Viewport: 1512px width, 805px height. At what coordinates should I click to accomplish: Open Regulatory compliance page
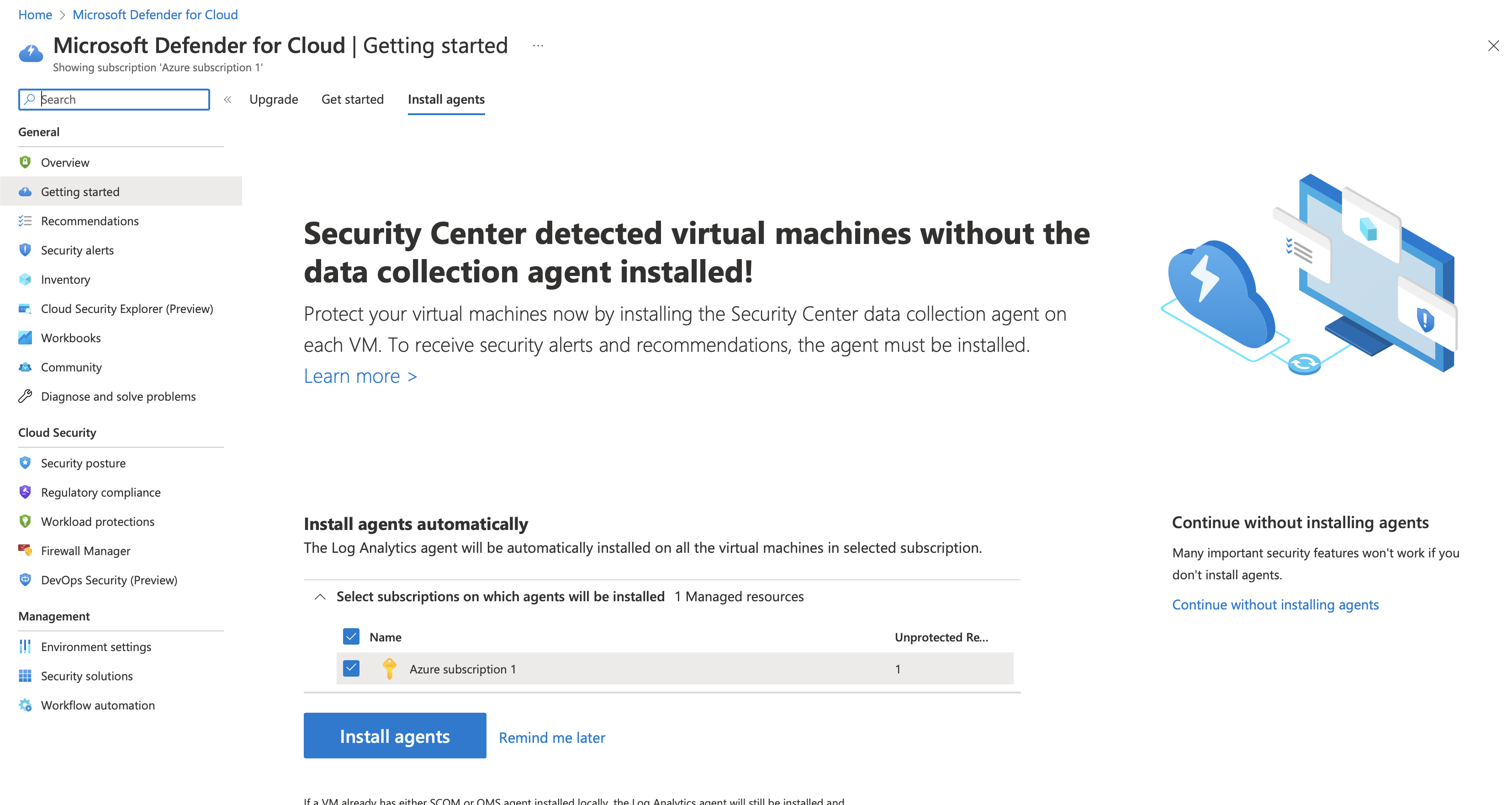(101, 492)
